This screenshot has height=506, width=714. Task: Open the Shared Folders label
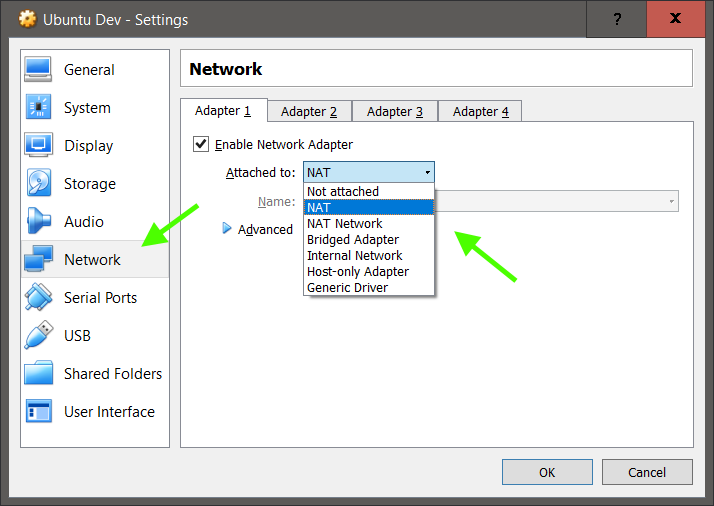(x=113, y=374)
